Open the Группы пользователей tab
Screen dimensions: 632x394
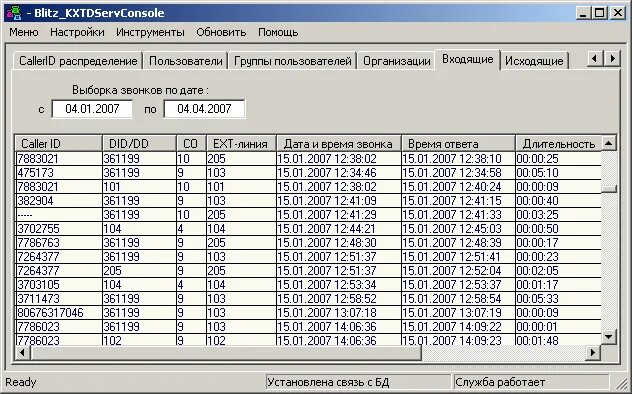coord(293,61)
